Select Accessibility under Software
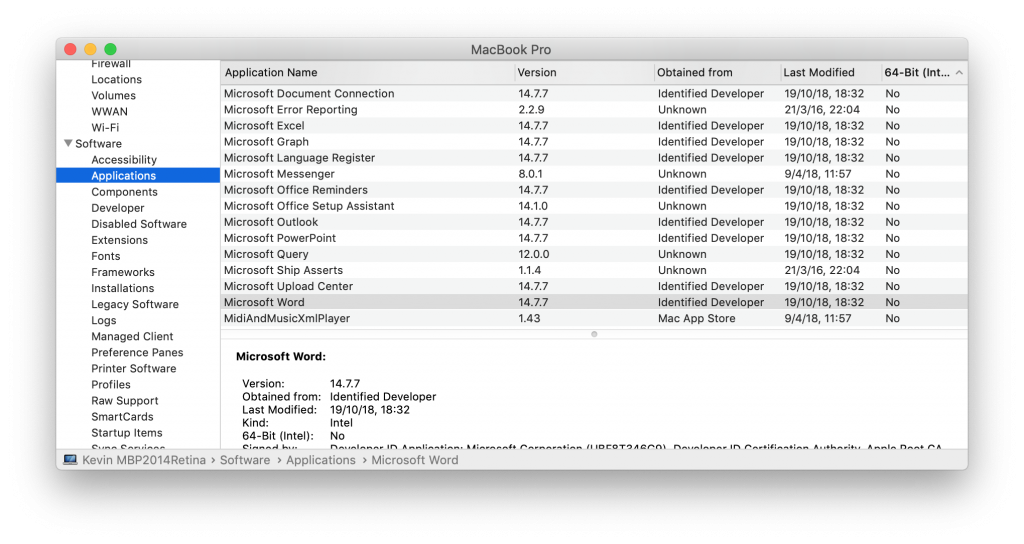 coord(124,159)
